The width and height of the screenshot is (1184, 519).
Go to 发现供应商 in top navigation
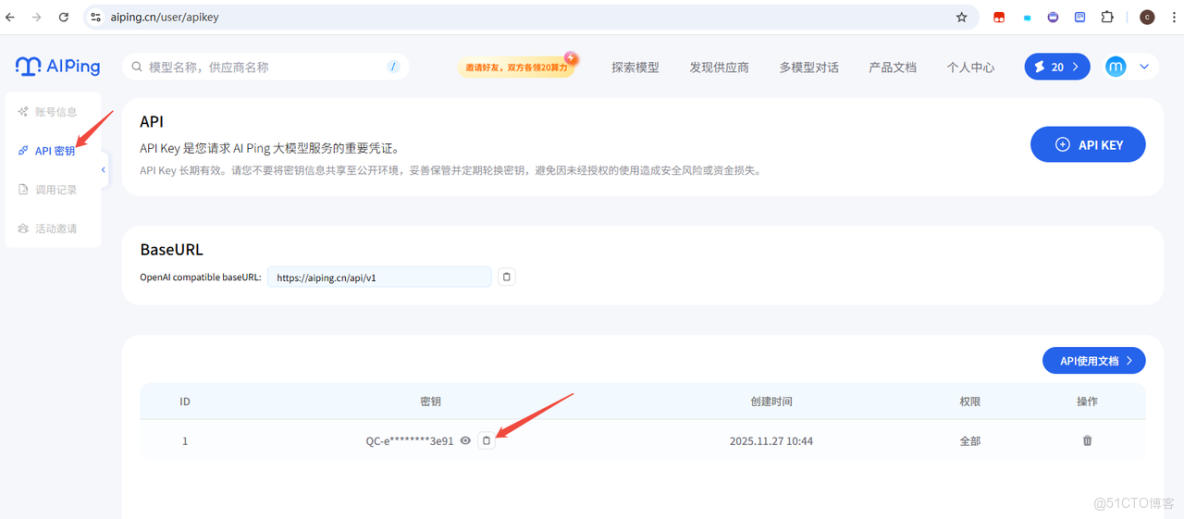point(719,67)
